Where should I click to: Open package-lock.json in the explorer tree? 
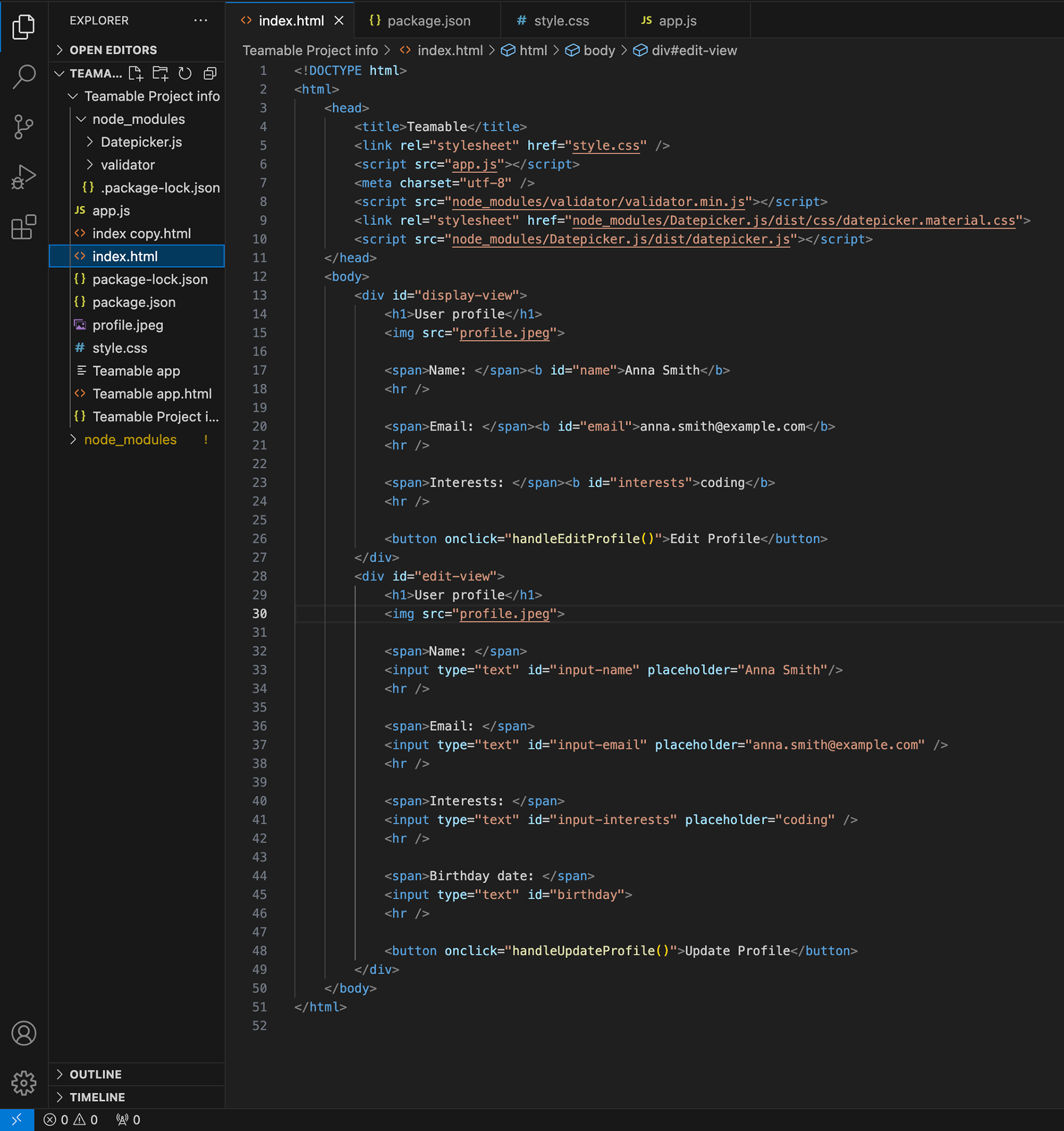pyautogui.click(x=150, y=279)
